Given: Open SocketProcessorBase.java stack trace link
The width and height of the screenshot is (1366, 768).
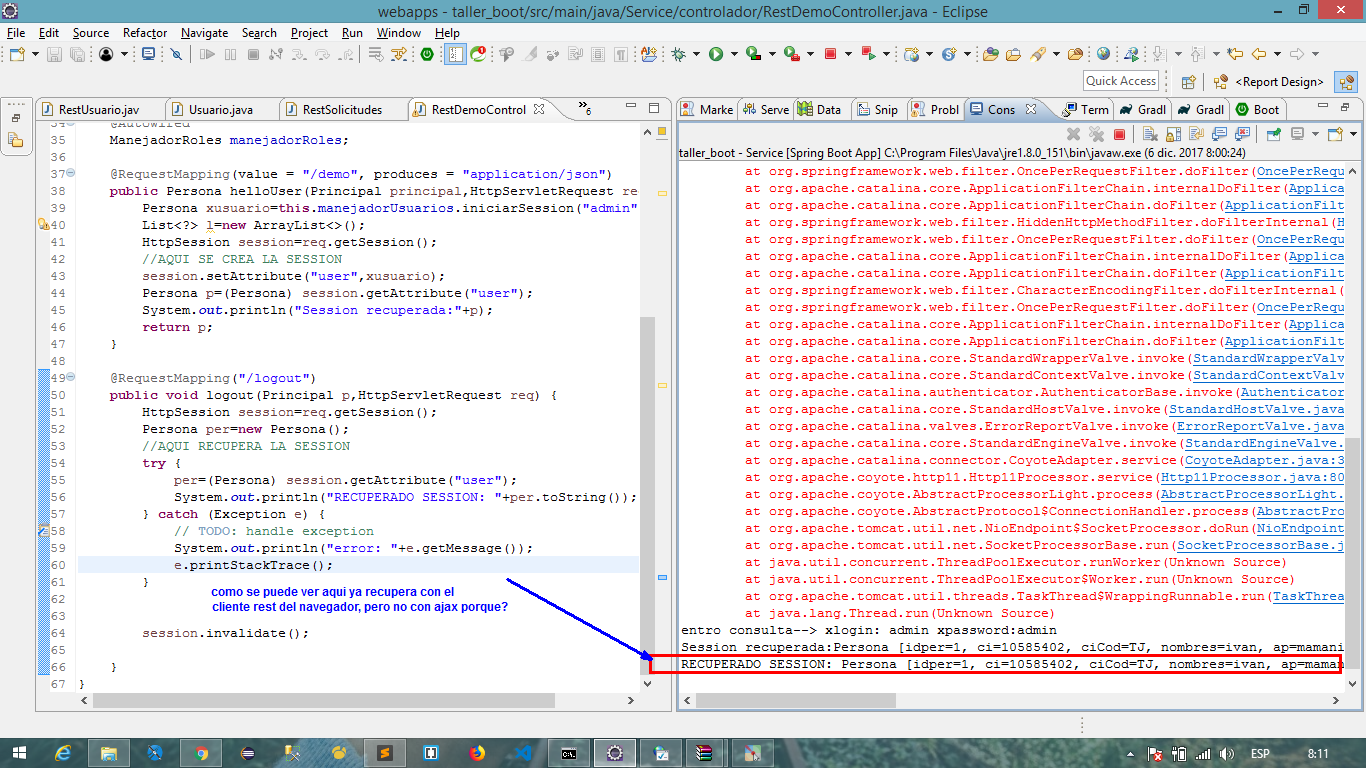Looking at the screenshot, I should click(x=1260, y=545).
